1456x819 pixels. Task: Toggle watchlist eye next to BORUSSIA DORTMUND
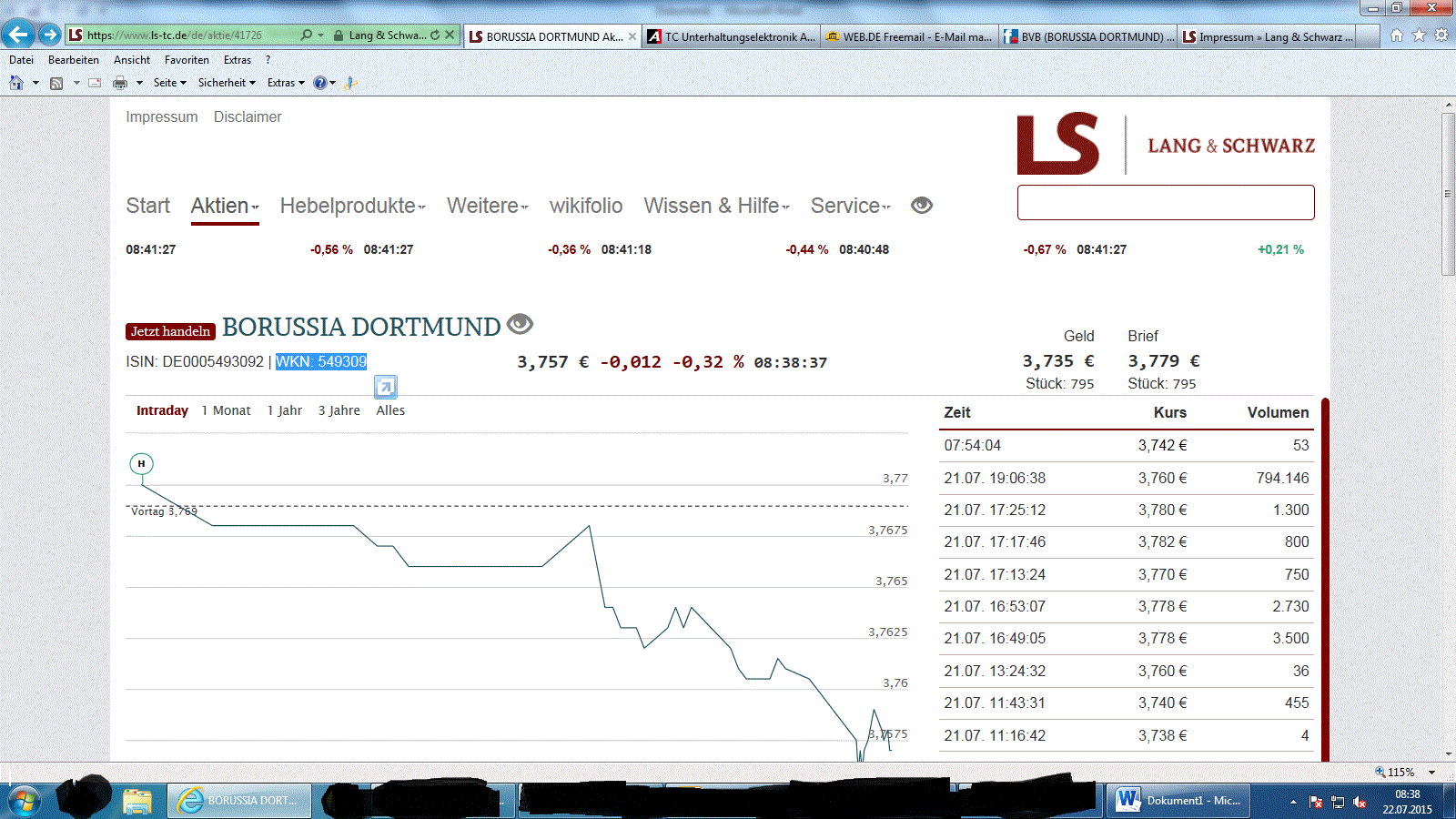point(520,324)
